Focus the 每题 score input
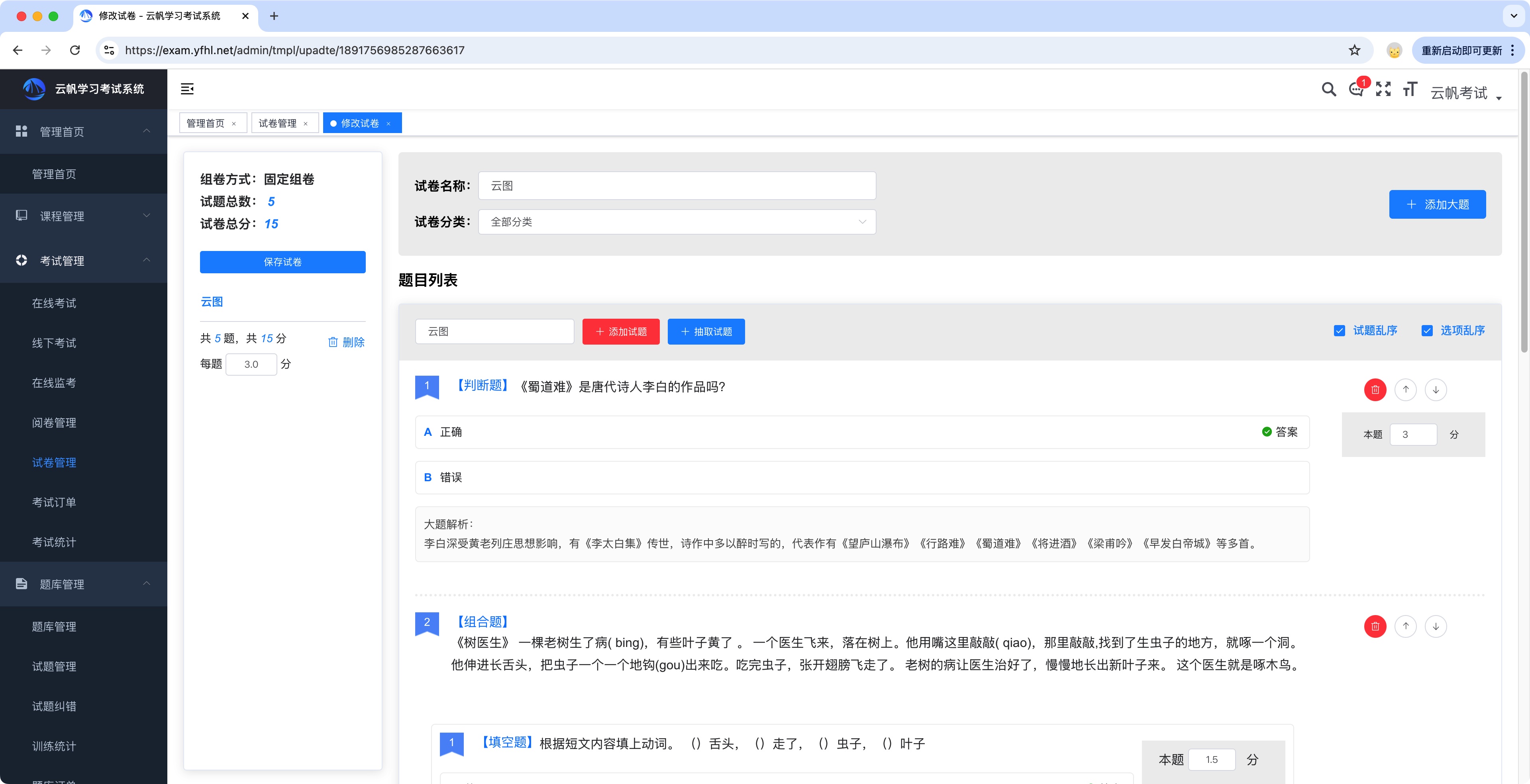 coord(251,364)
